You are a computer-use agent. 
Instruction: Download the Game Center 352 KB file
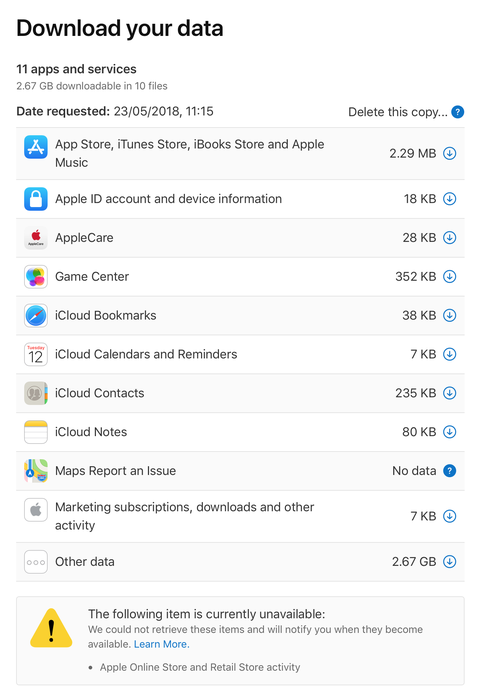pyautogui.click(x=449, y=276)
